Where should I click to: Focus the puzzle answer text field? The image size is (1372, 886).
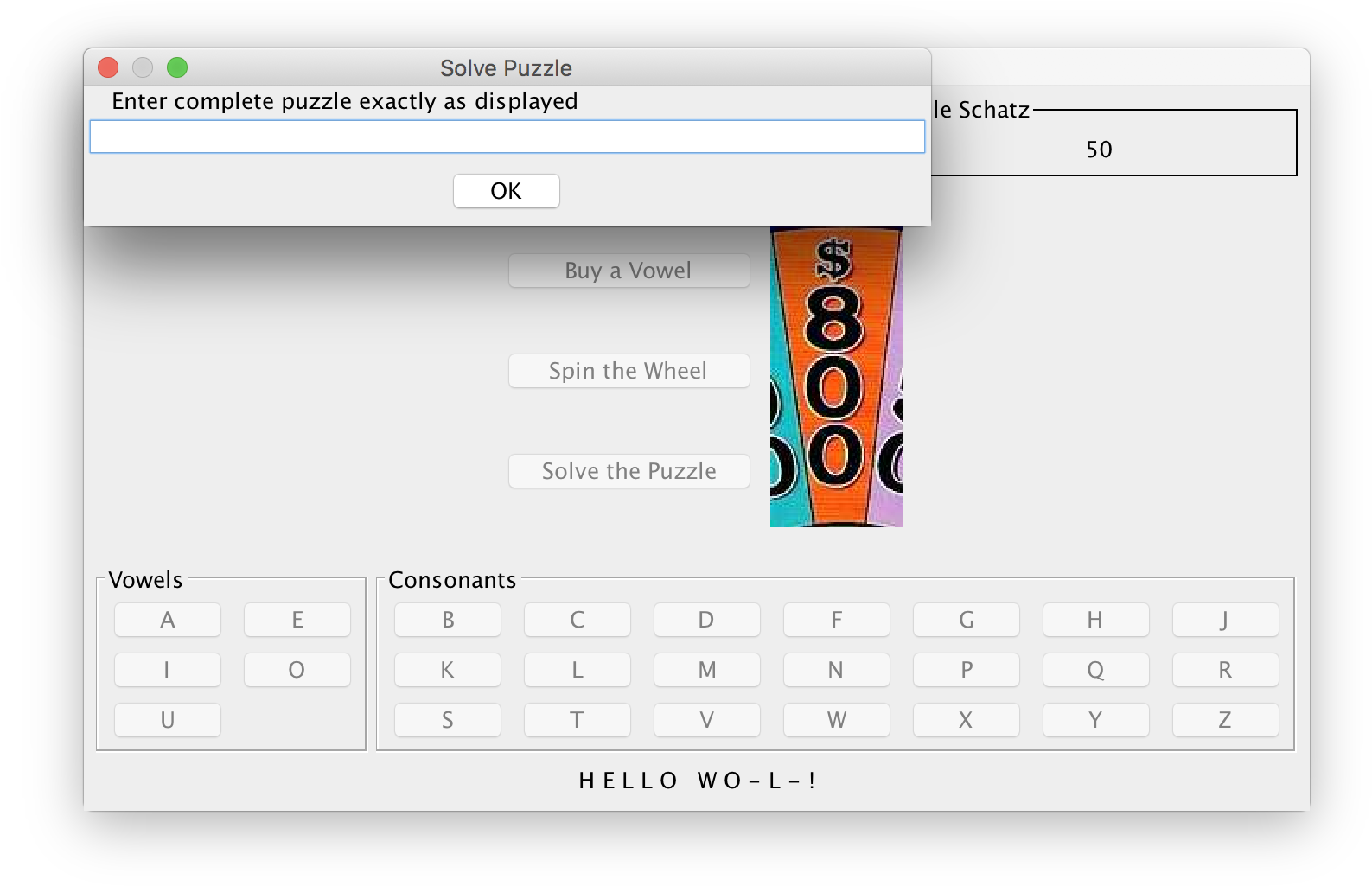click(507, 137)
